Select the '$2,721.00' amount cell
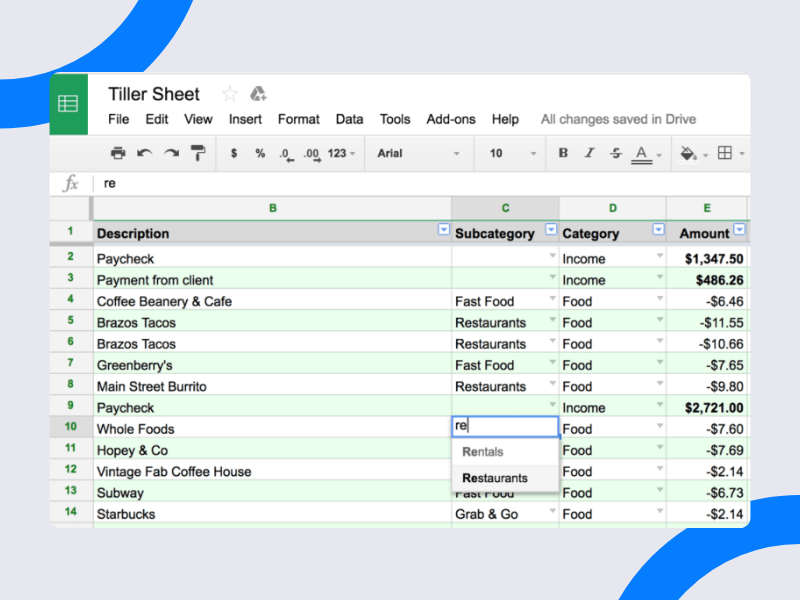The image size is (800, 600). coord(707,408)
